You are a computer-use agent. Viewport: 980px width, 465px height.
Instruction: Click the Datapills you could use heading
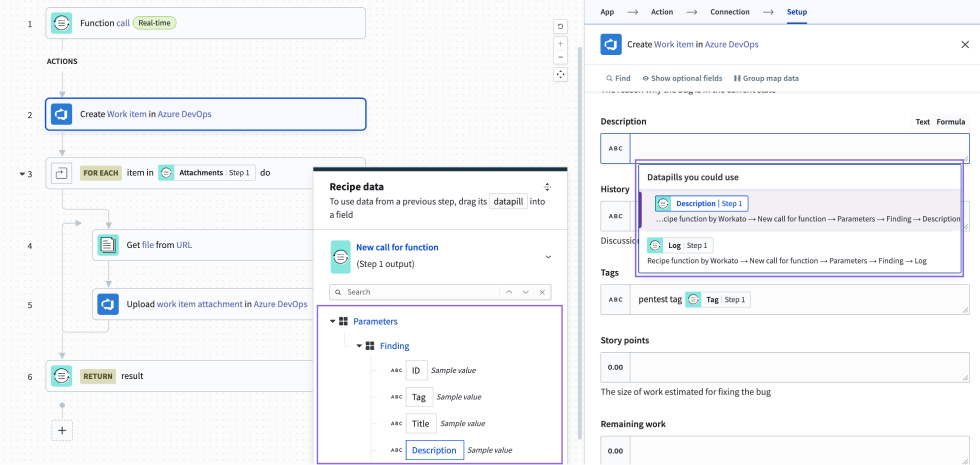pos(693,178)
